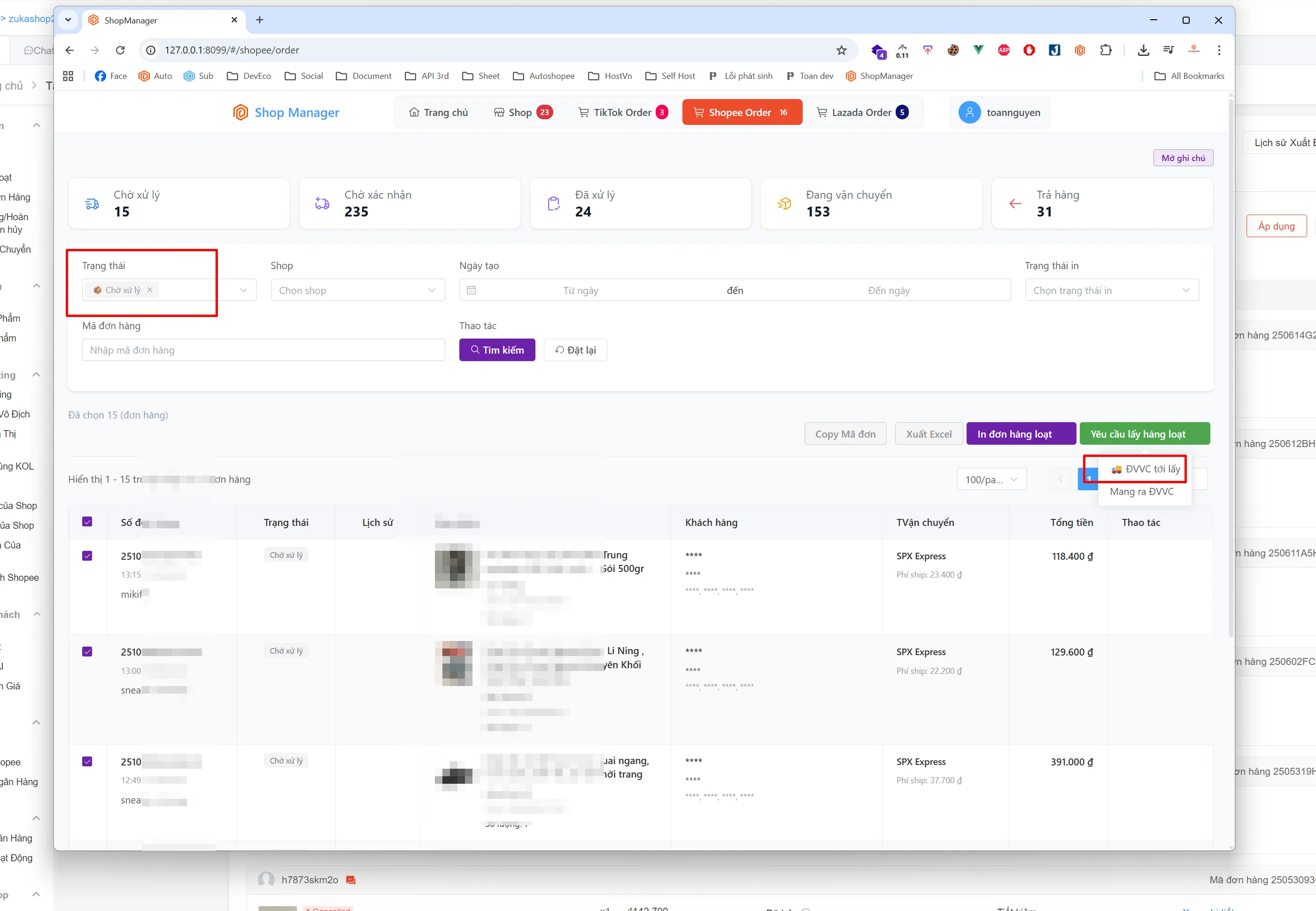Switch to the Shop tab
Viewport: 1316px width, 911px height.
click(x=523, y=112)
